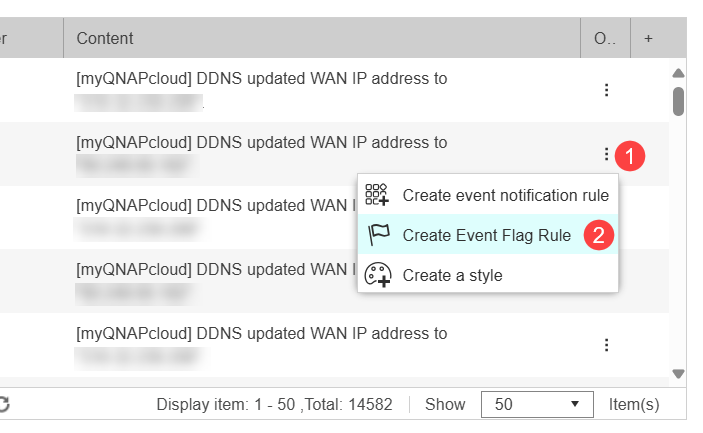Click the scrollbar down arrow

[x=678, y=373]
